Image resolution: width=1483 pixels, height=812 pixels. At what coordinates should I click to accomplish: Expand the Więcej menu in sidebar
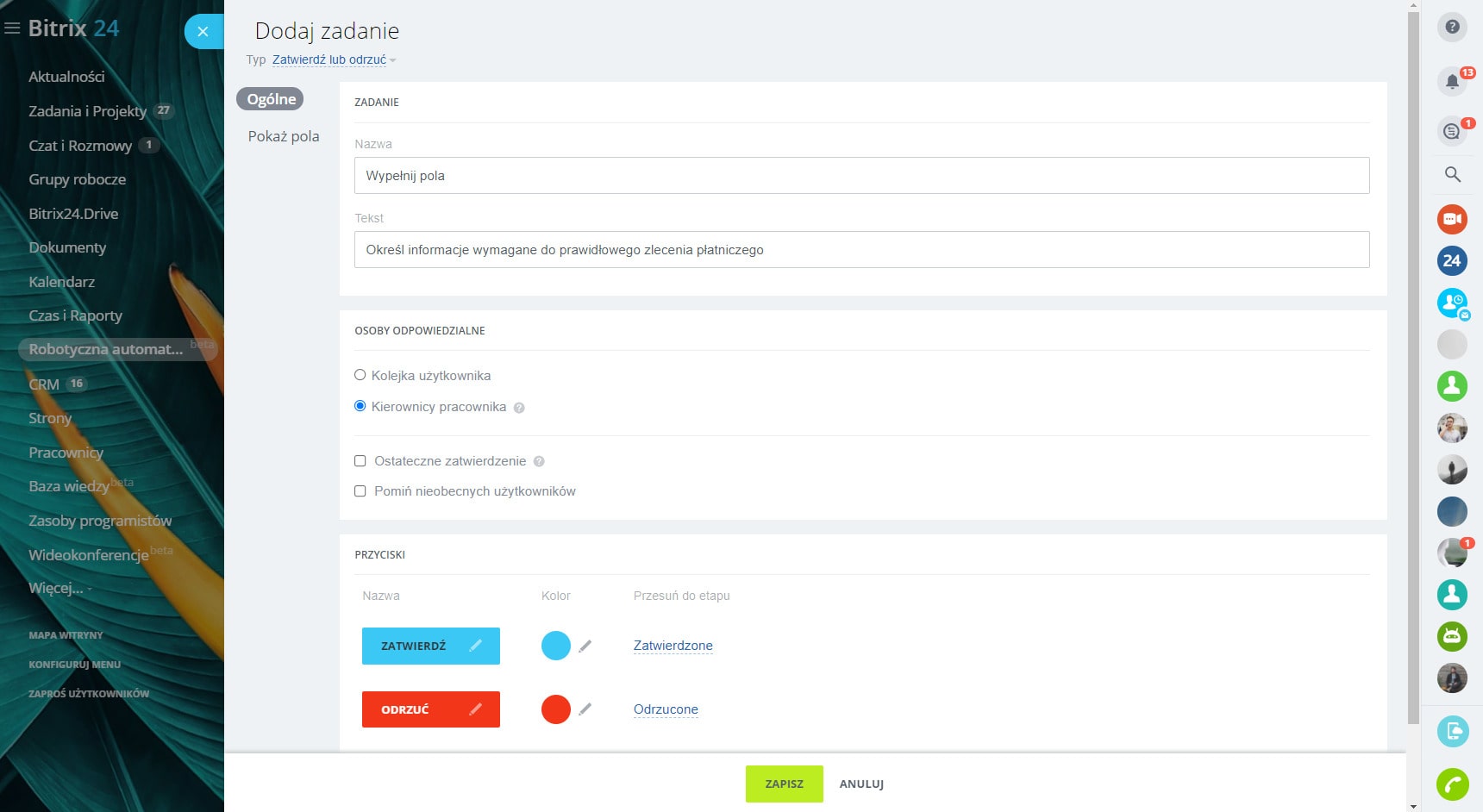click(x=57, y=589)
